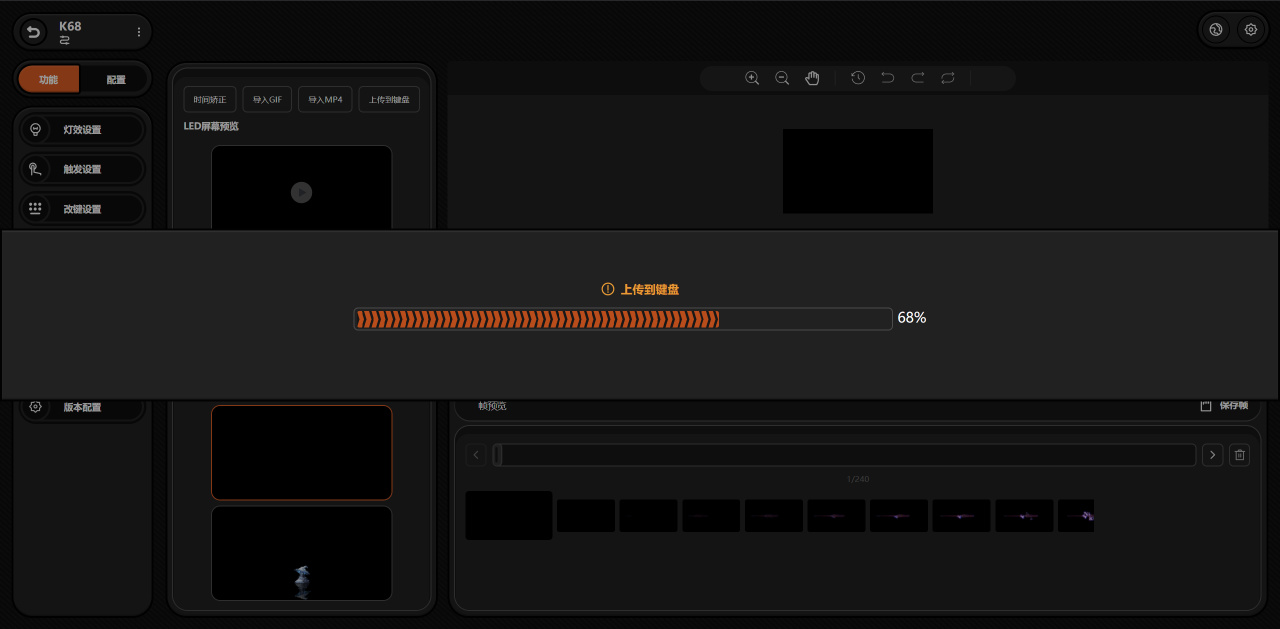Click the redo arrow in the toolbar

[x=917, y=78]
